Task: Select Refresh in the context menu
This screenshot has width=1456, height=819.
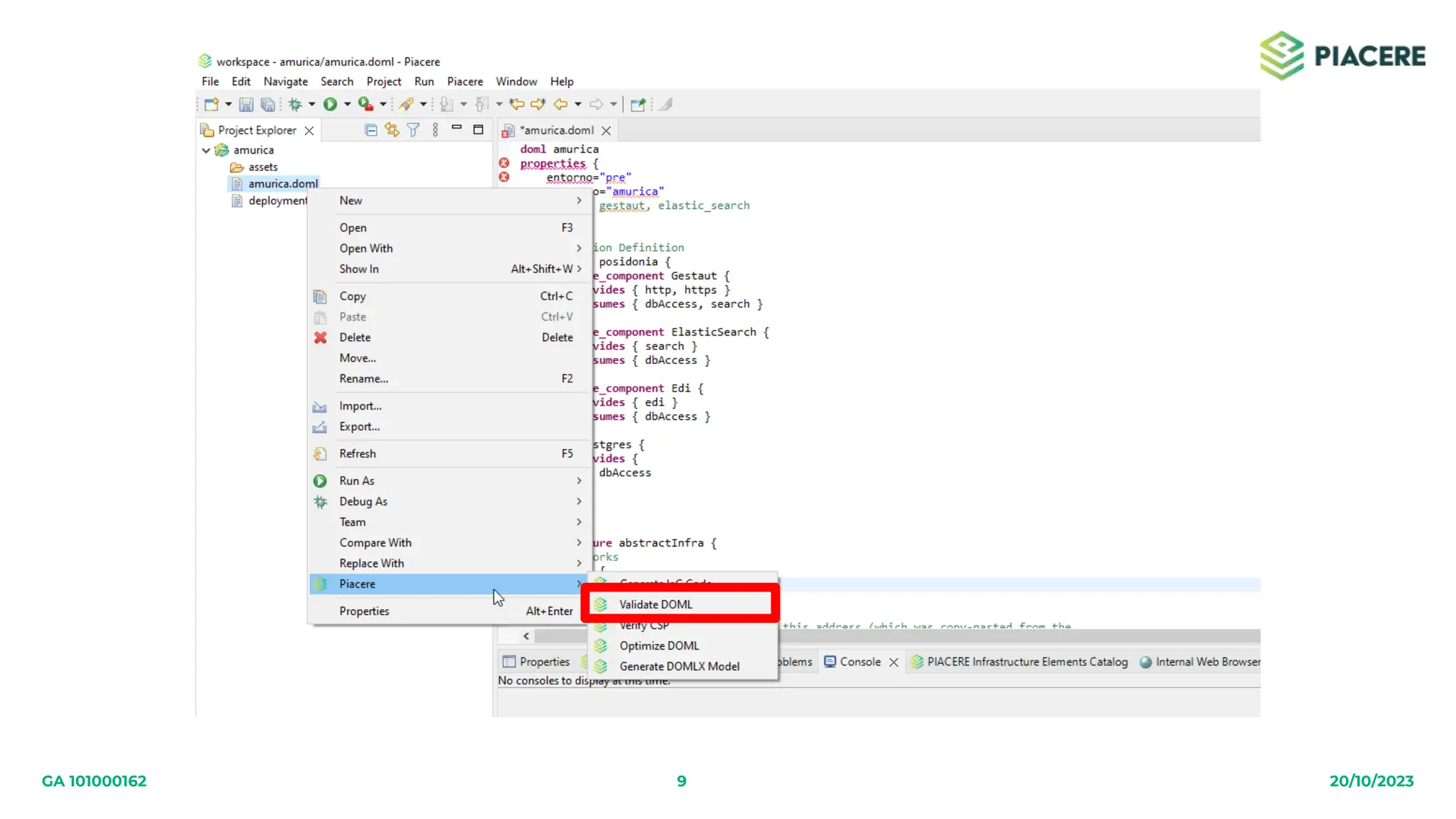Action: tap(358, 454)
